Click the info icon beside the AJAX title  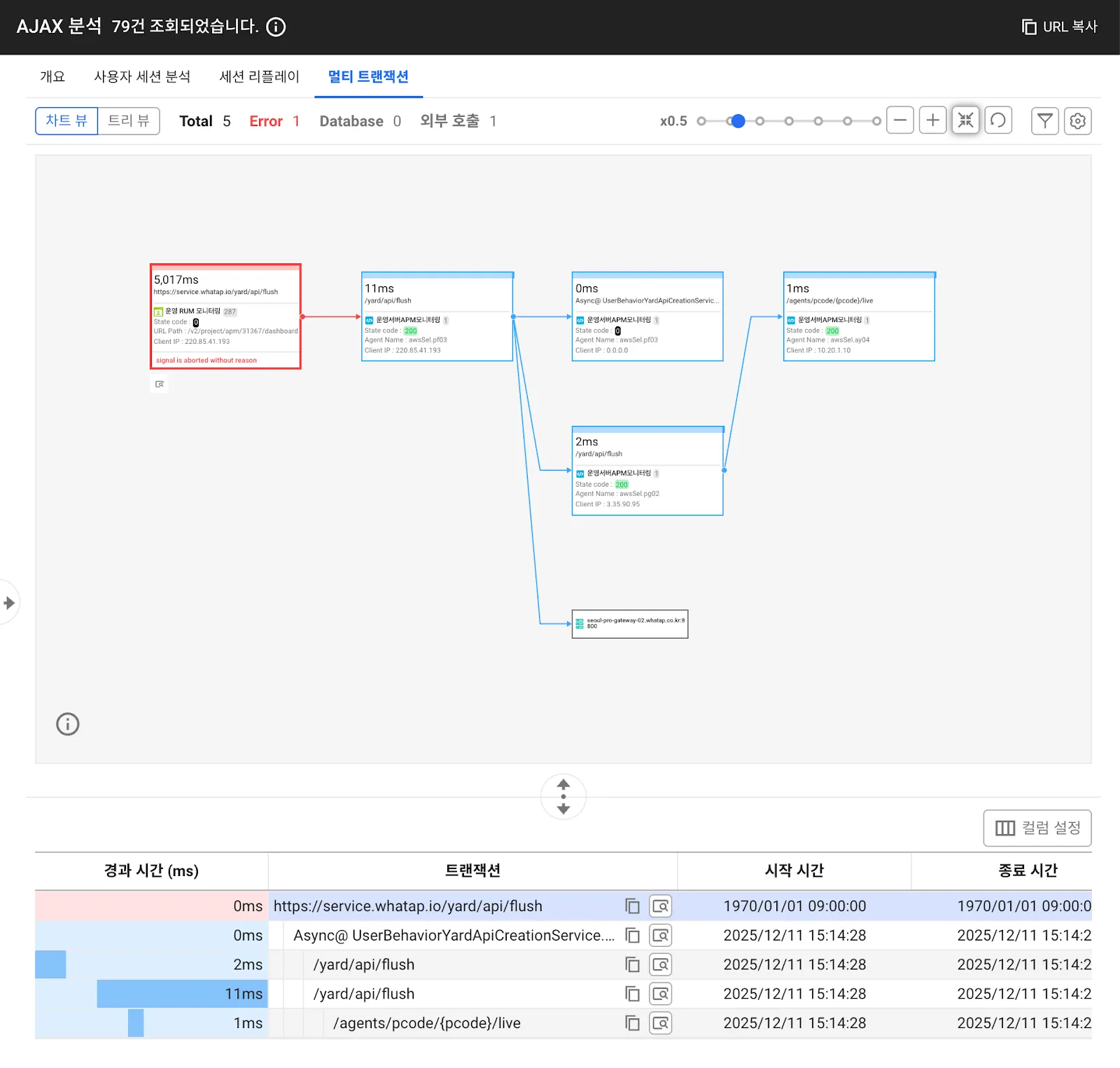276,27
